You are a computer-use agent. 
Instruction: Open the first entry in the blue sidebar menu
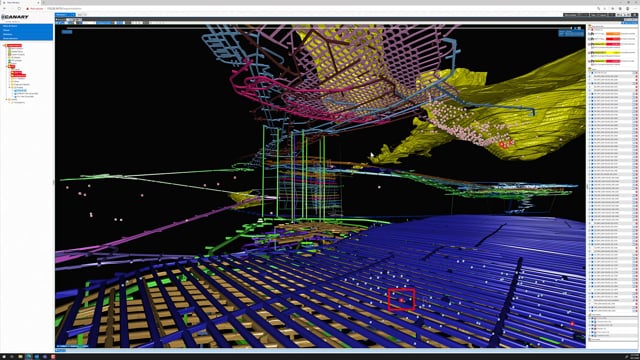click(x=27, y=26)
